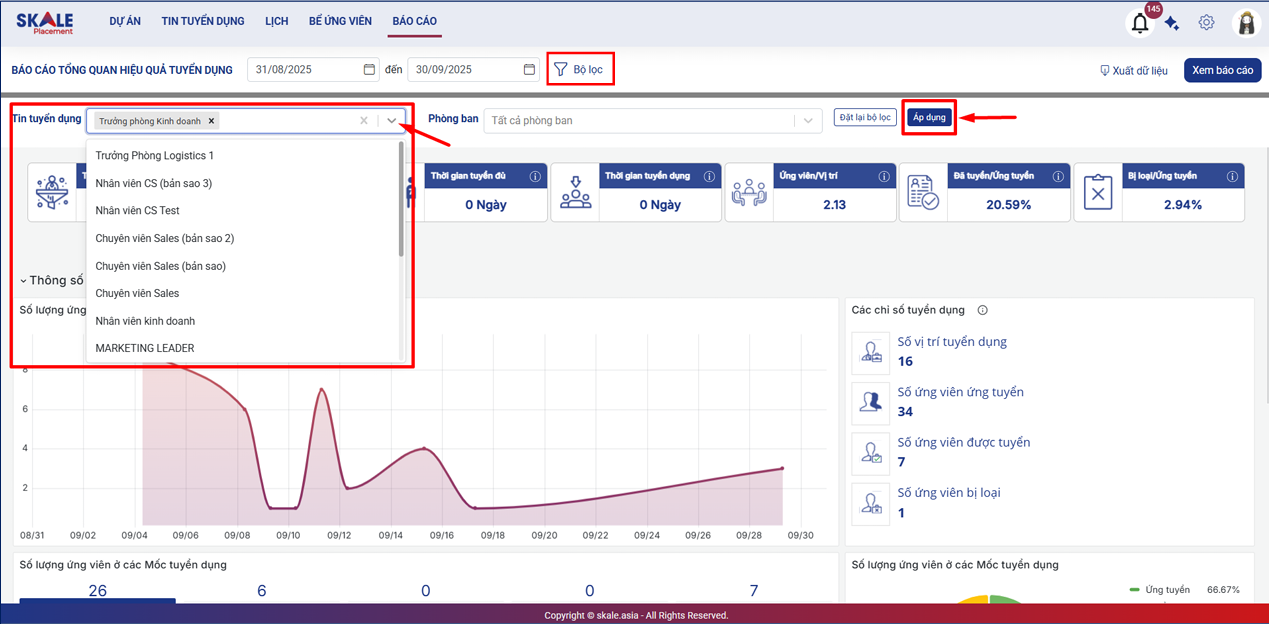
Task: Click the dropdown list scrollbar
Action: tap(401, 200)
